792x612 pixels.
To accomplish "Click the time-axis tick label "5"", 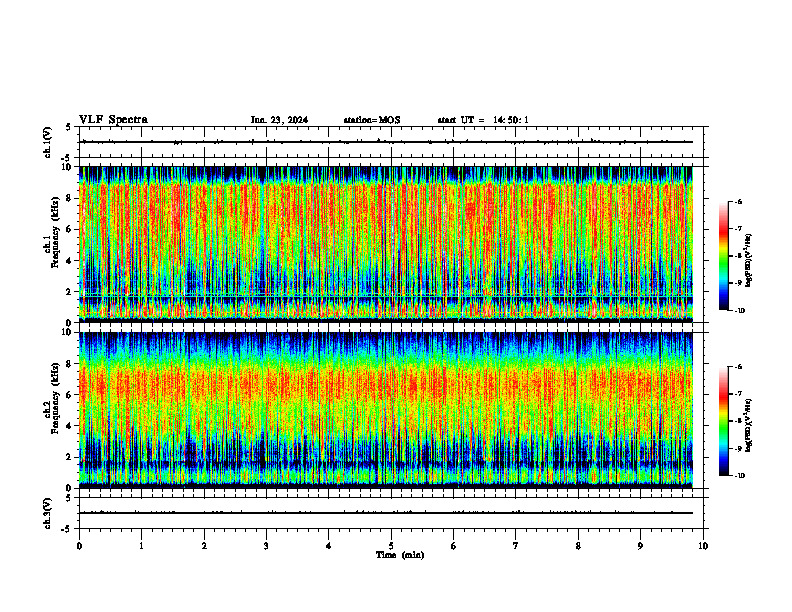I will coord(391,546).
